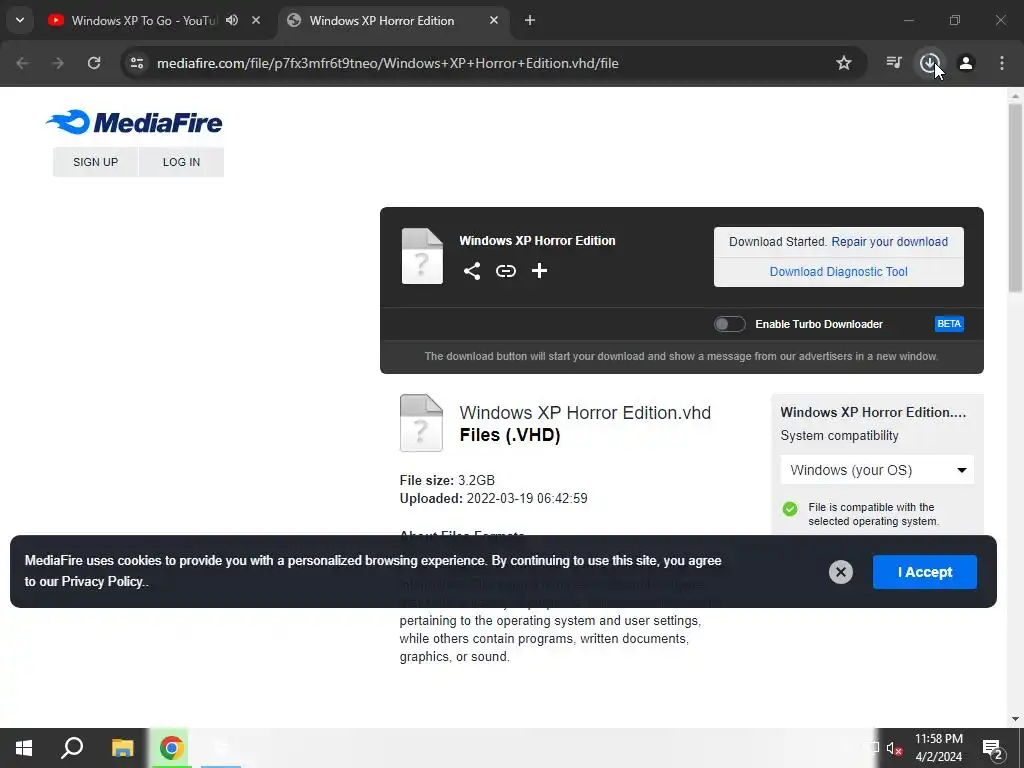Open the Windows (your OS) compatibility dropdown
This screenshot has width=1024, height=768.
pyautogui.click(x=877, y=470)
